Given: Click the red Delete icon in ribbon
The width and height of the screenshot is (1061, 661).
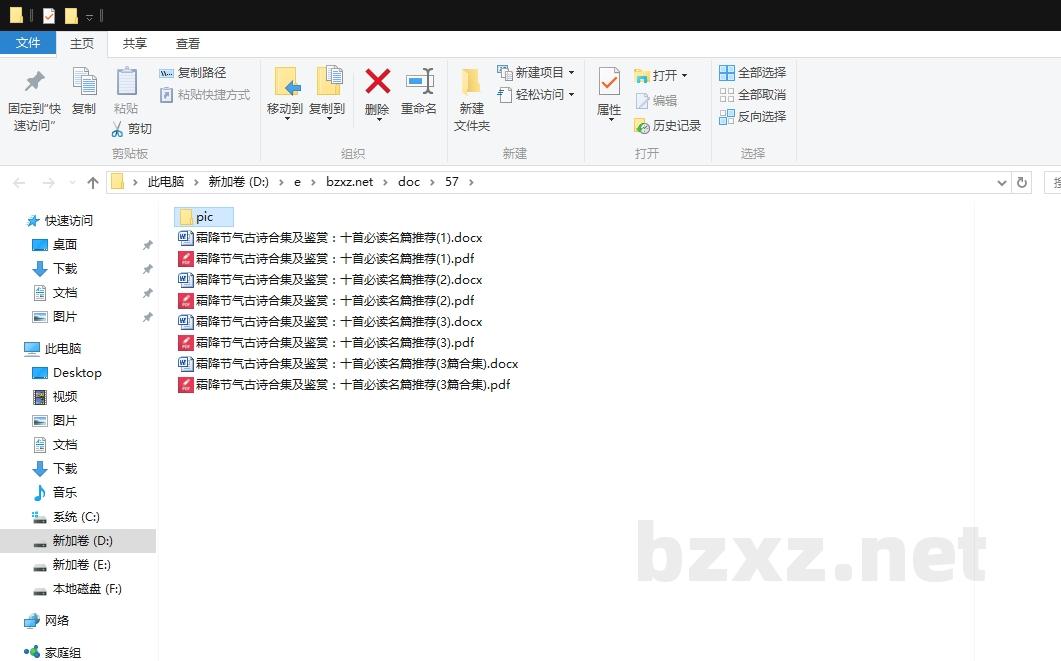Looking at the screenshot, I should point(377,82).
